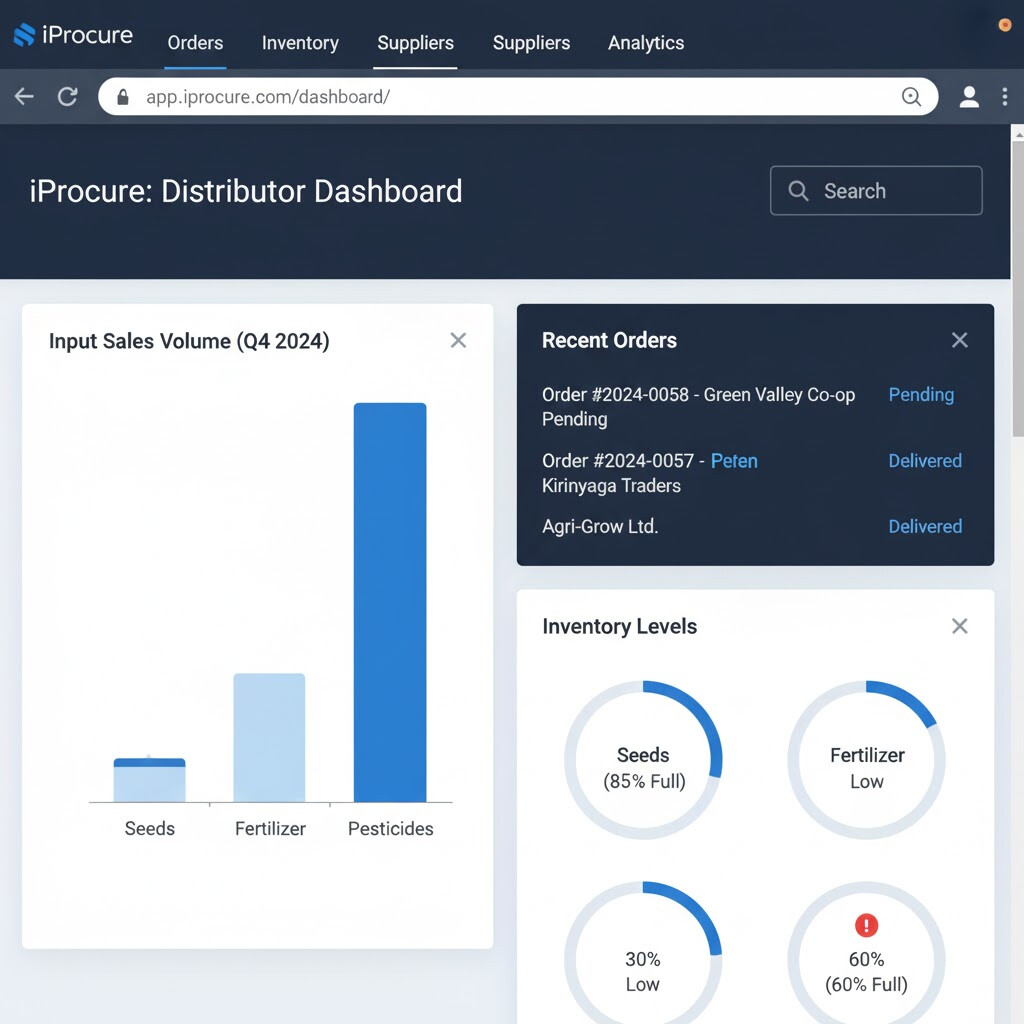Viewport: 1024px width, 1024px height.
Task: Open the user profile icon
Action: click(x=969, y=97)
